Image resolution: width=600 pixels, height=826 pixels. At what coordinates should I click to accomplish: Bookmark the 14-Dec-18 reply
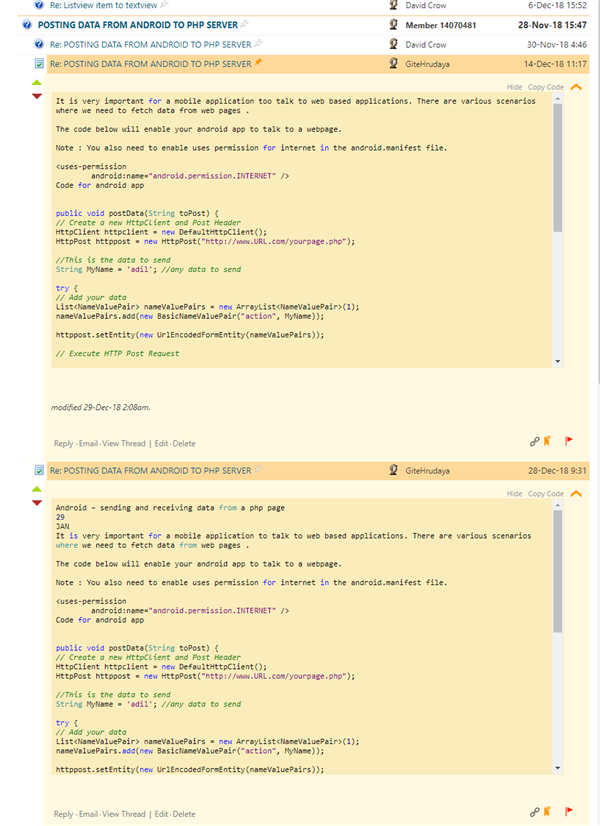(x=547, y=441)
